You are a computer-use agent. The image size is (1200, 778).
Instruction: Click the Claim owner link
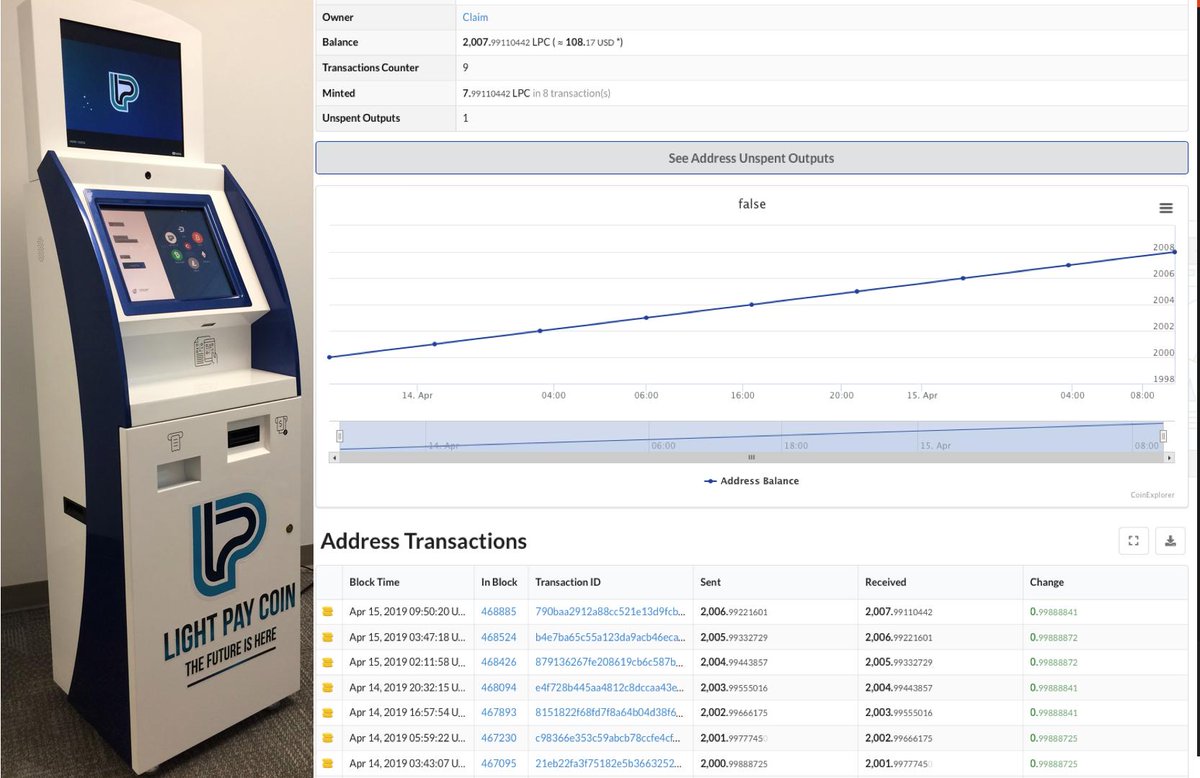tap(475, 17)
